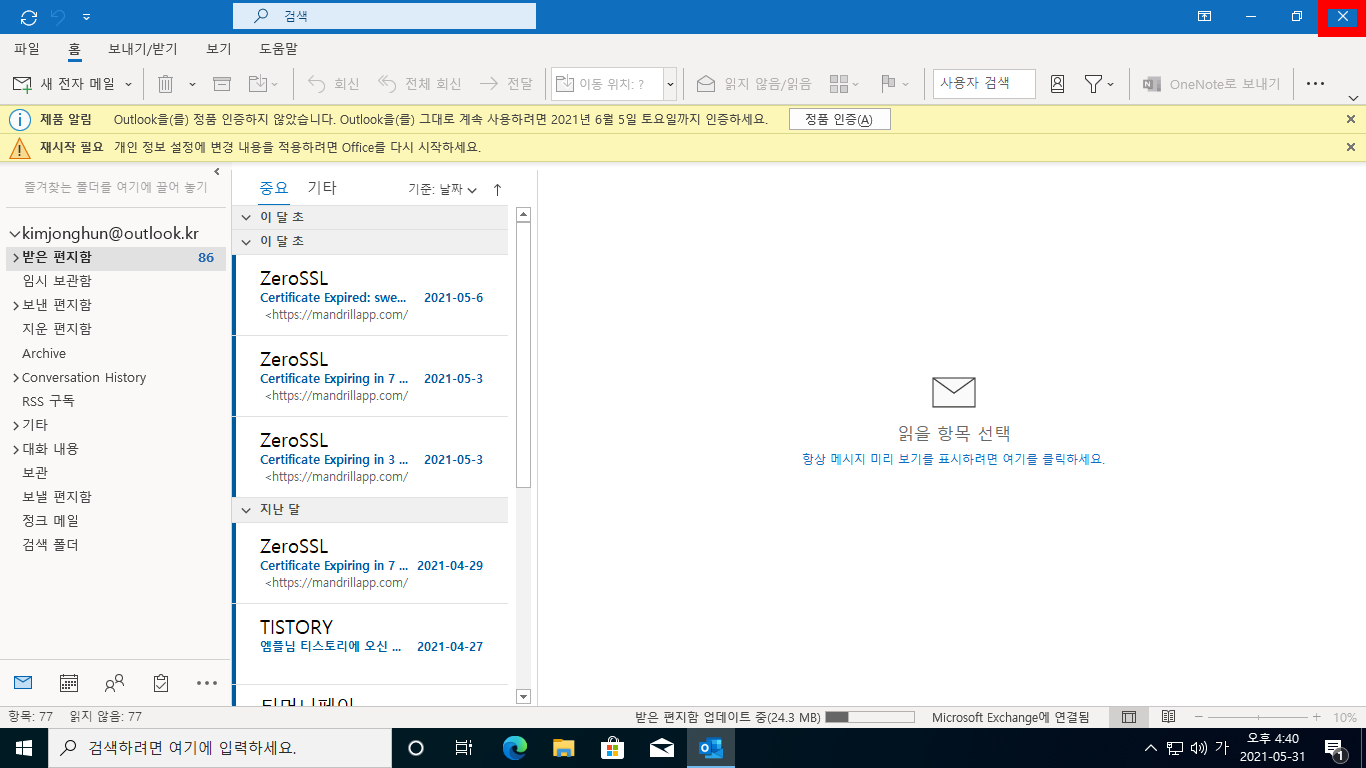Click the zoom in plus button

1317,717
